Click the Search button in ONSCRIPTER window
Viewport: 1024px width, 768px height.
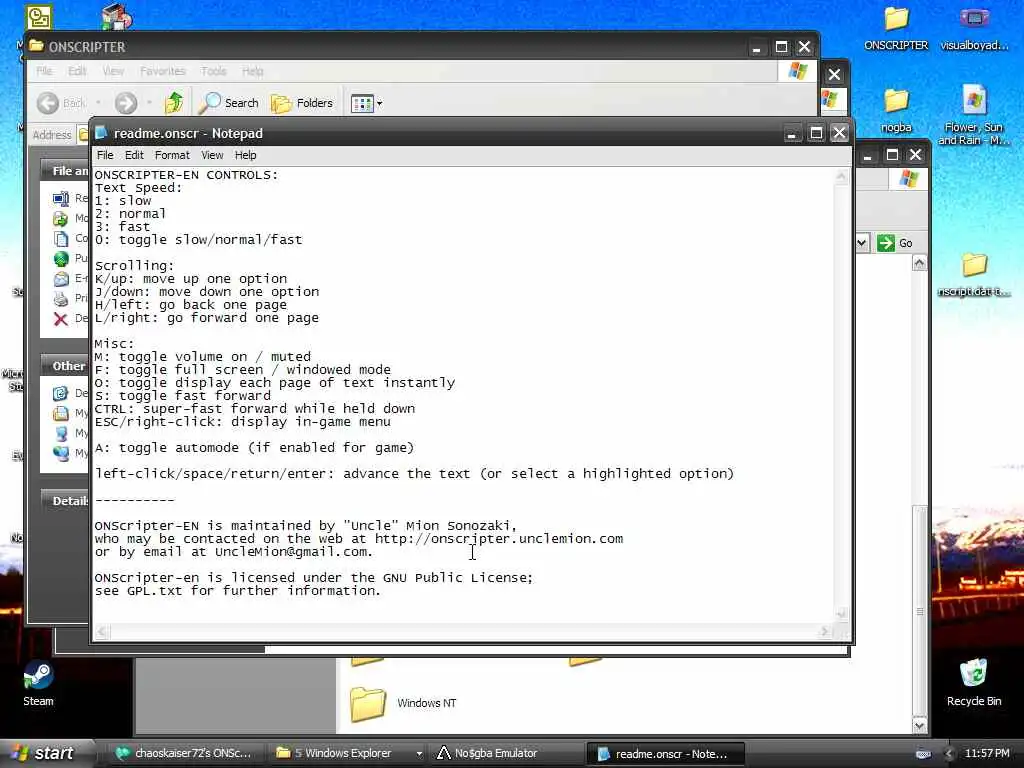coord(229,103)
